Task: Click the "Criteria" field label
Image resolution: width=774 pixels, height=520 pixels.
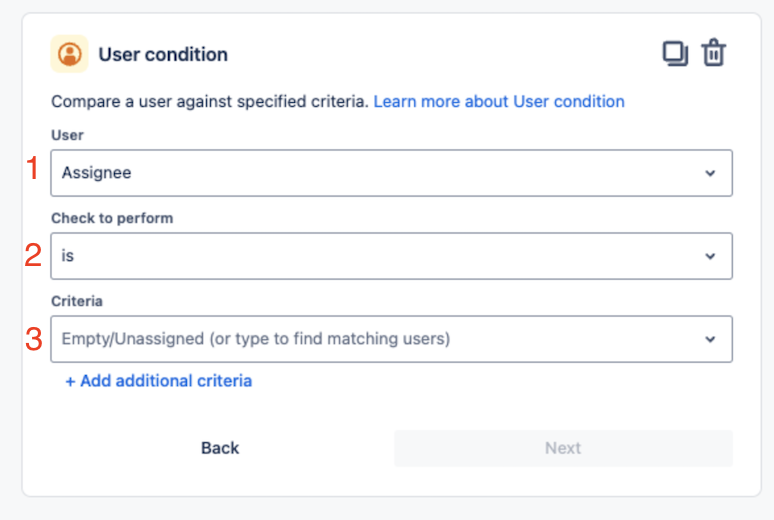Action: (x=77, y=300)
